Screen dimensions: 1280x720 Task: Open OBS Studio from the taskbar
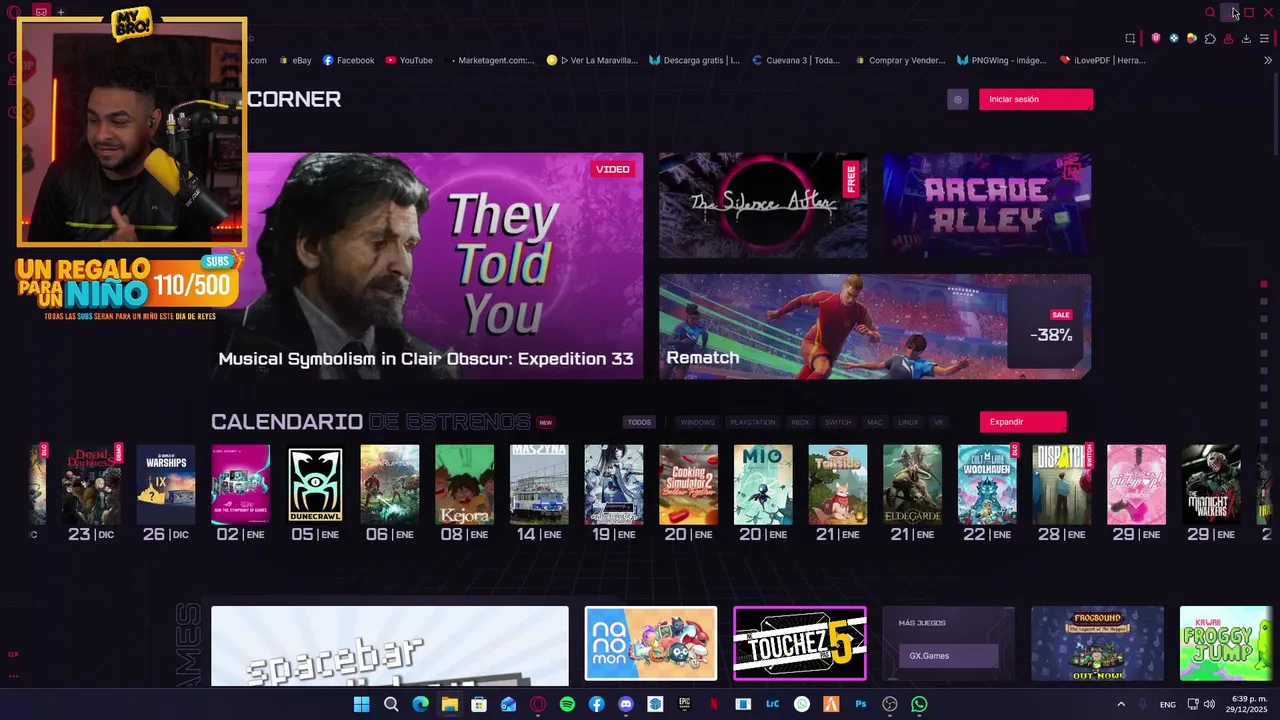tap(890, 704)
